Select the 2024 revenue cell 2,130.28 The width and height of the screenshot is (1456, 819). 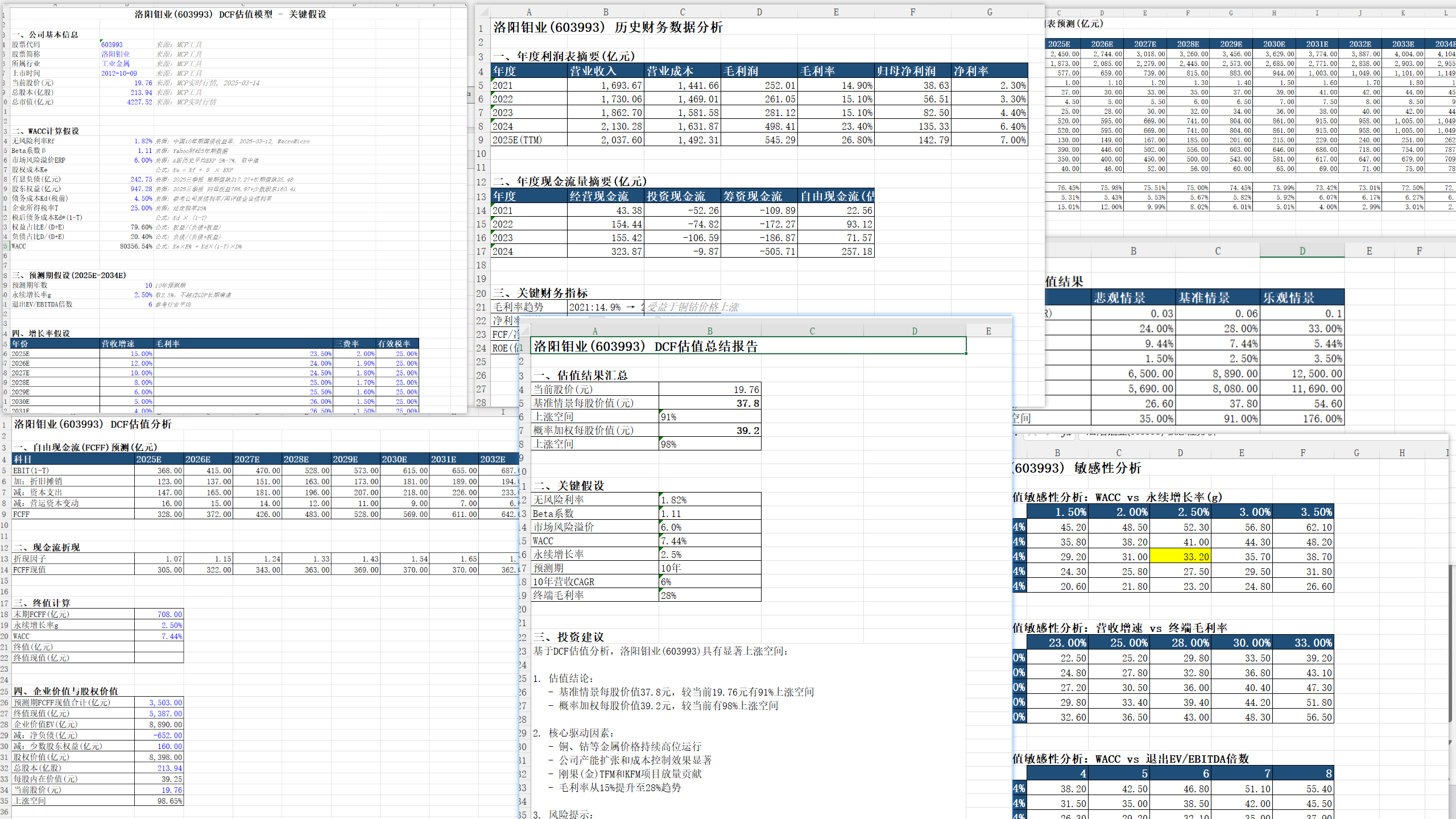[606, 126]
